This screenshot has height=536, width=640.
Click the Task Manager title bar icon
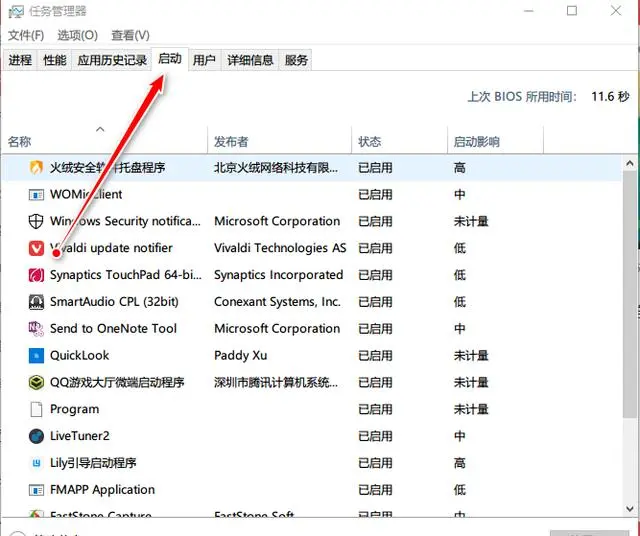(16, 11)
